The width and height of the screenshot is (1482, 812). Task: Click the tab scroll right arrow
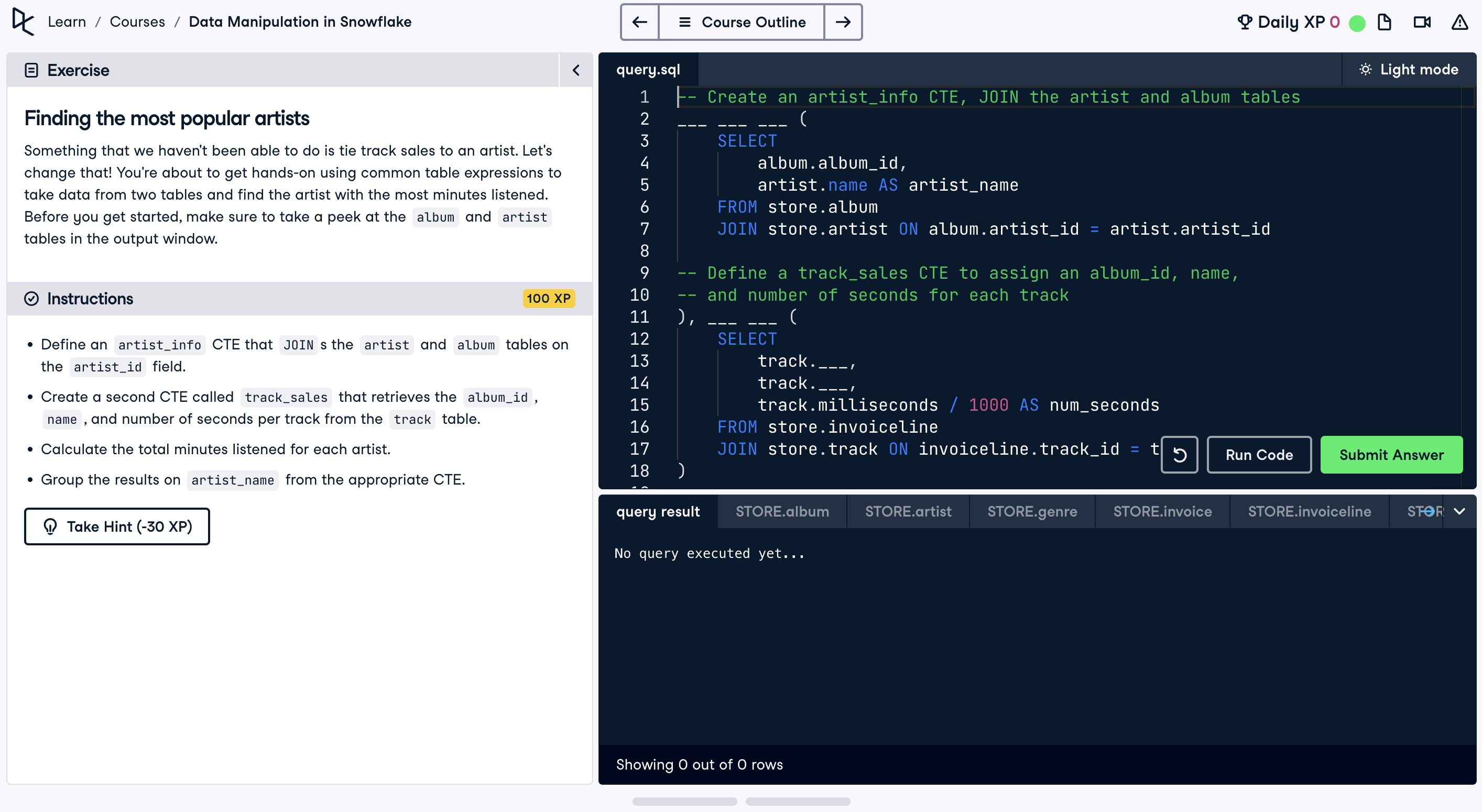tap(1427, 511)
